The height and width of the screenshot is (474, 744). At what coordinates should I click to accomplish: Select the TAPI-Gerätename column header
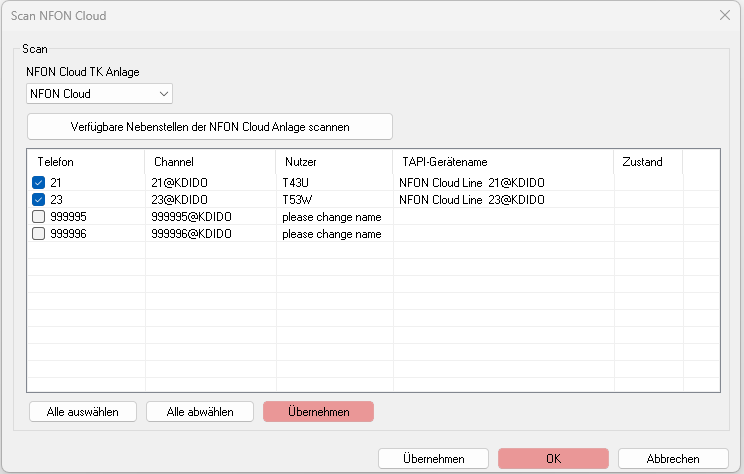pyautogui.click(x=503, y=162)
